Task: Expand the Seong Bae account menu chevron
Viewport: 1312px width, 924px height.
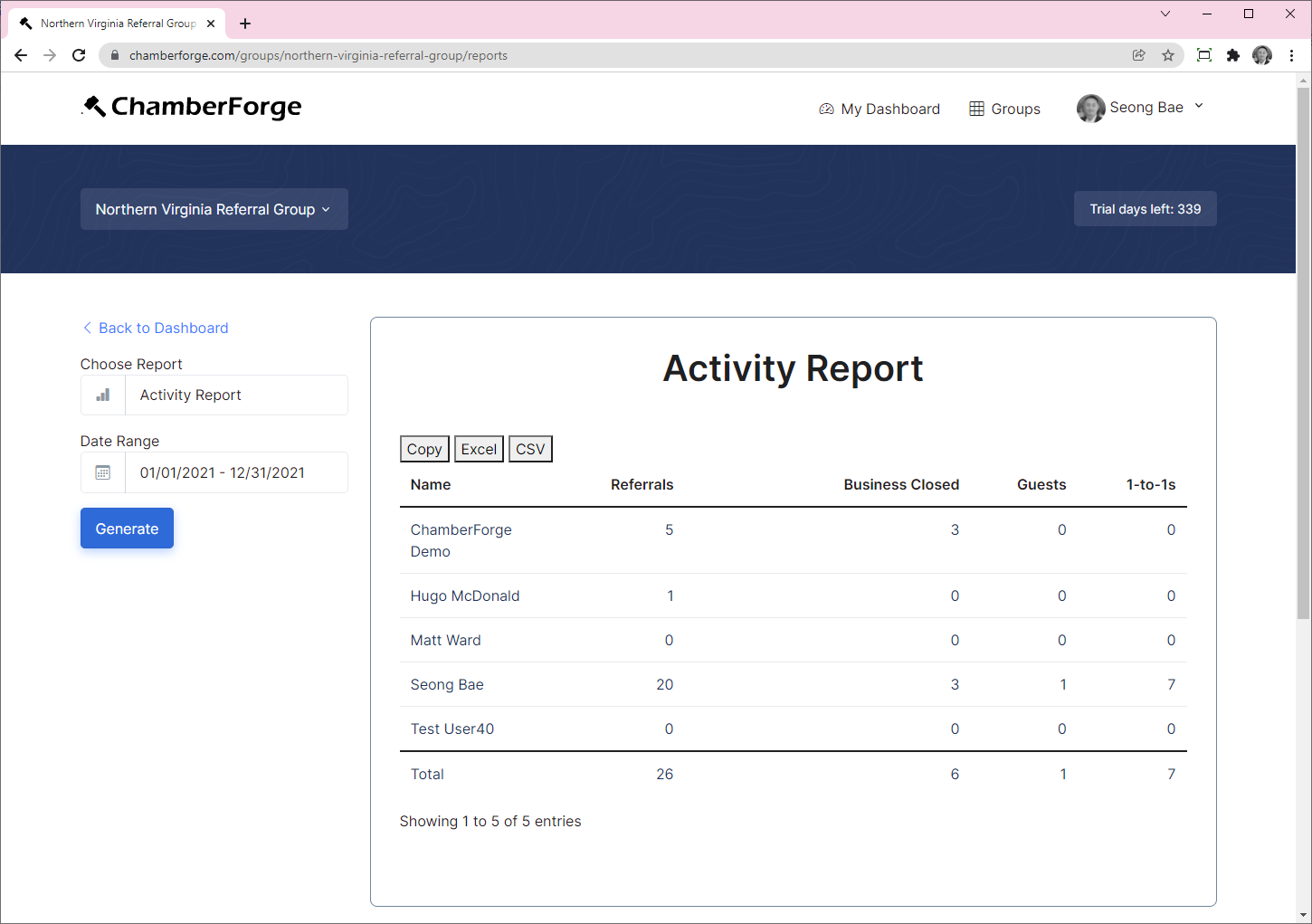Action: pyautogui.click(x=1199, y=106)
